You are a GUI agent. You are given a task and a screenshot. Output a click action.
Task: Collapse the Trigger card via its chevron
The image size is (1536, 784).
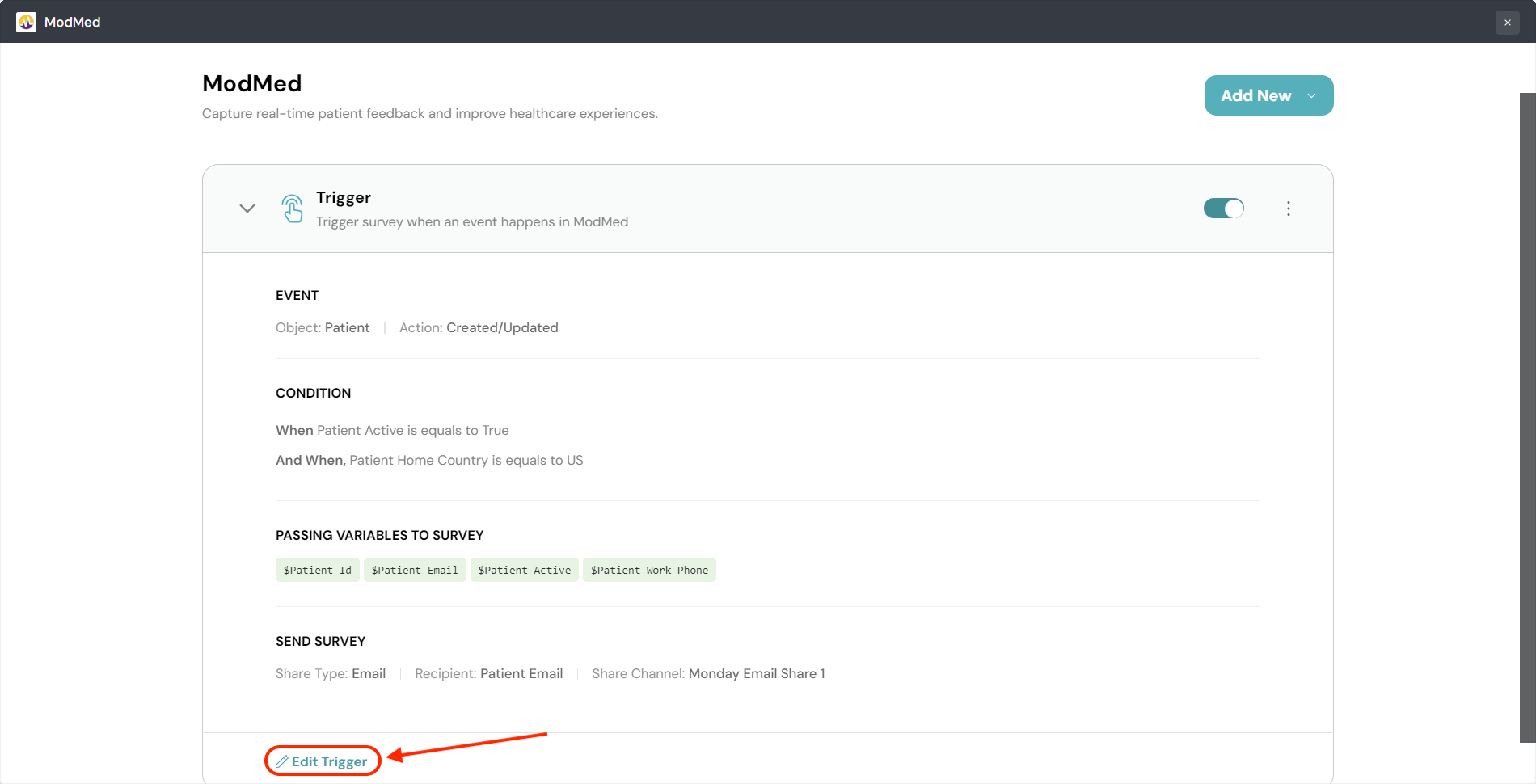(x=247, y=209)
